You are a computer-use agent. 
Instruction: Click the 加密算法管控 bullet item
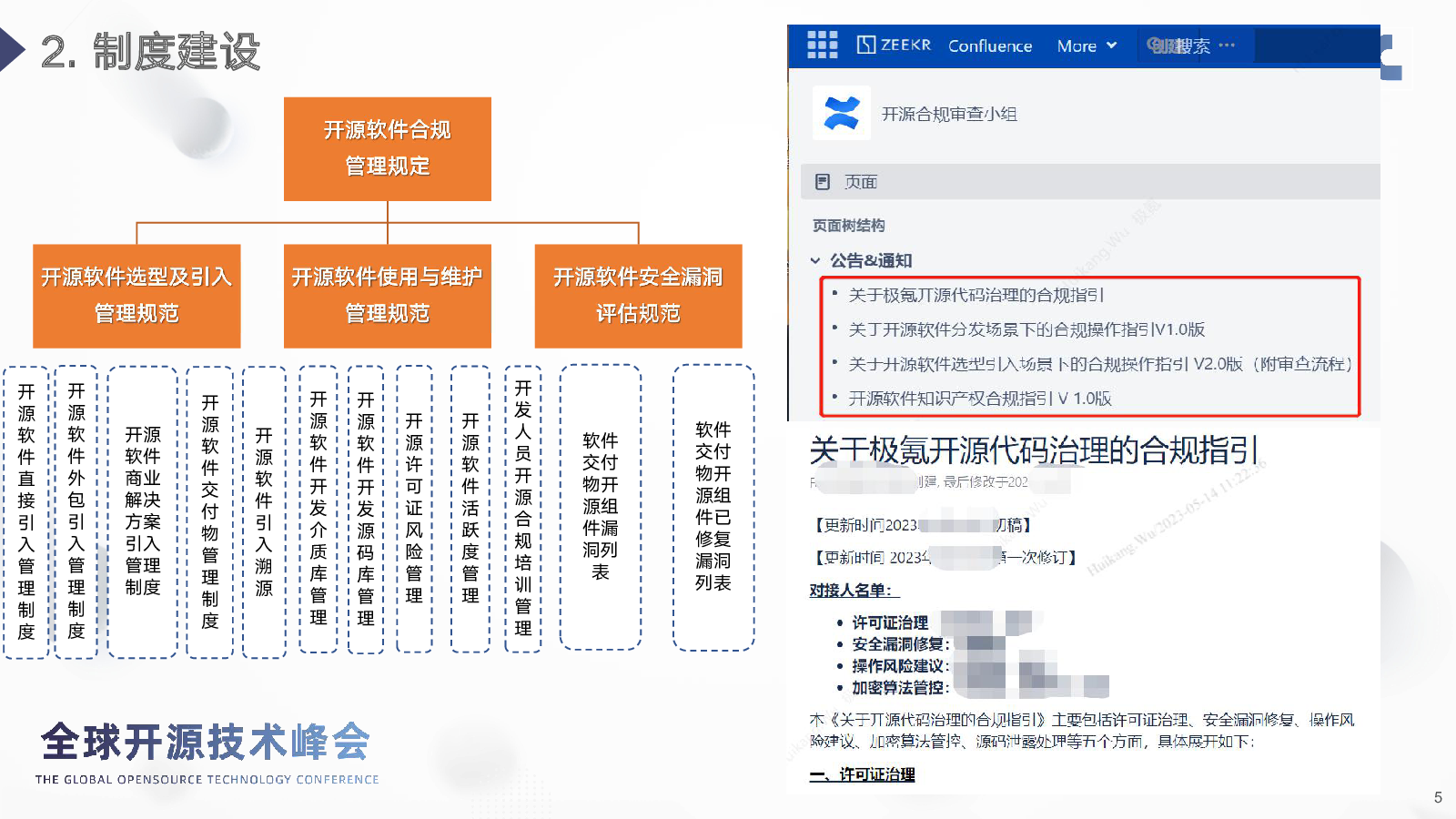901,688
